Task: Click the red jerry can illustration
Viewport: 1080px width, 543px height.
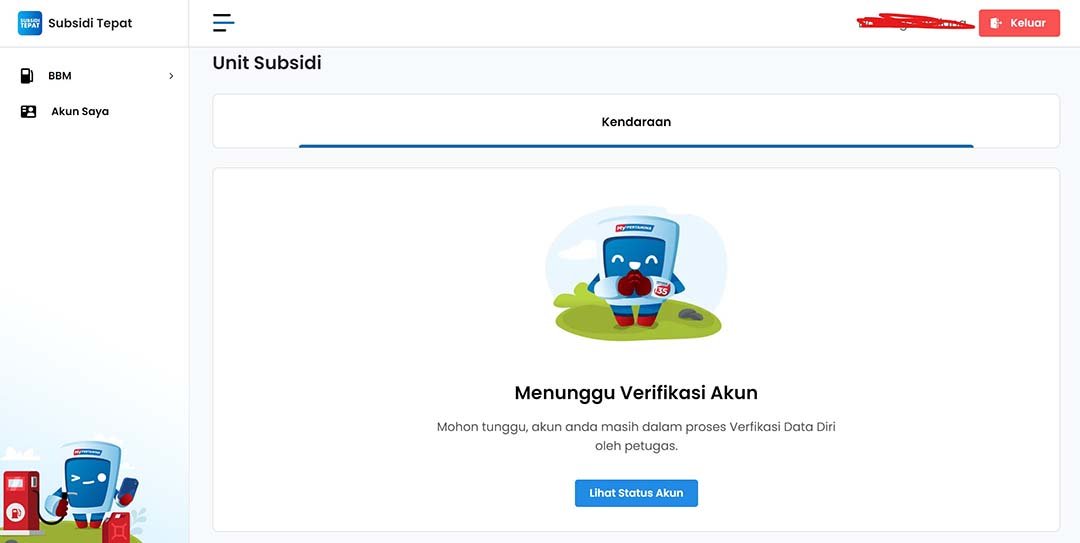Action: pyautogui.click(x=117, y=528)
